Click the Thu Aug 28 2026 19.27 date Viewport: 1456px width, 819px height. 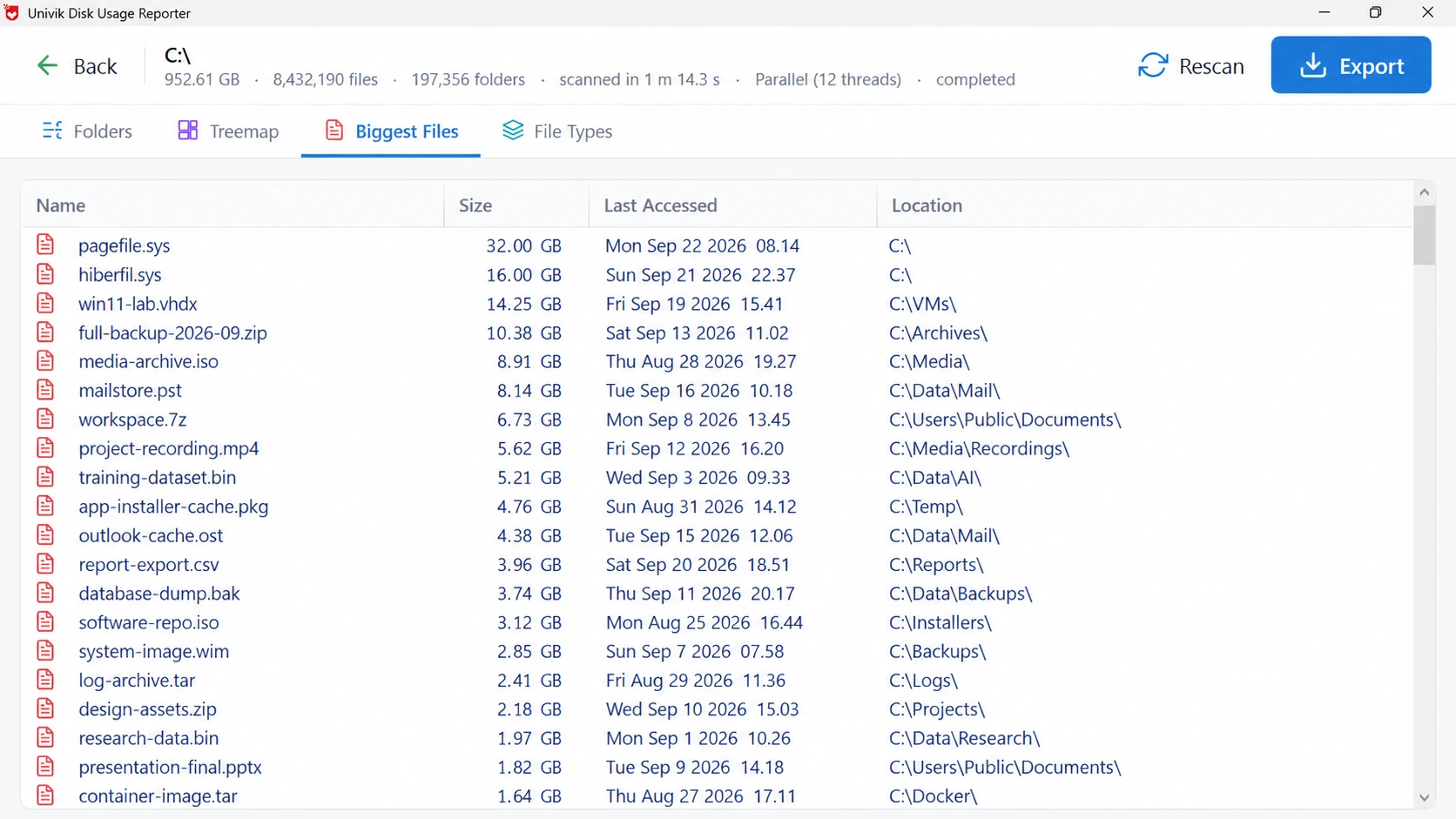[x=701, y=361]
